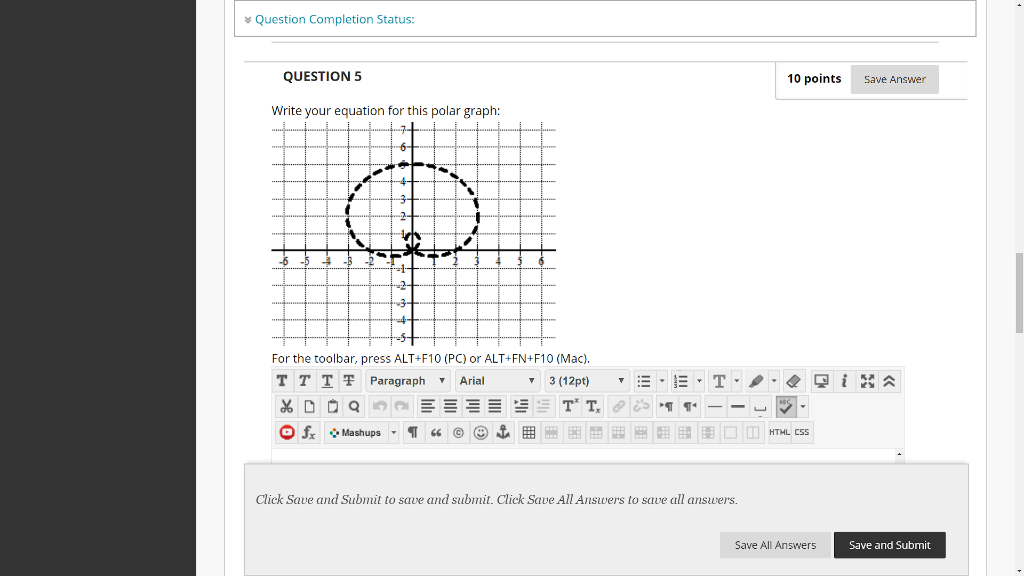1024x576 pixels.
Task: Click the page vertical scrollbar thumb
Action: [x=1019, y=293]
